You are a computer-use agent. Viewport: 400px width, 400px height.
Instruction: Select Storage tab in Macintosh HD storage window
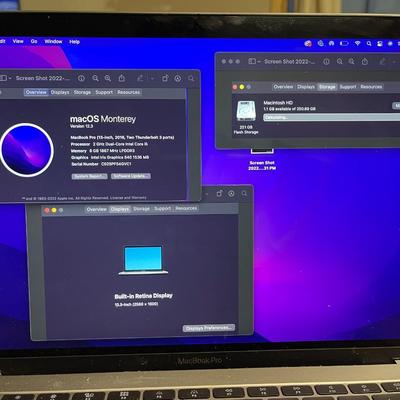pyautogui.click(x=327, y=87)
